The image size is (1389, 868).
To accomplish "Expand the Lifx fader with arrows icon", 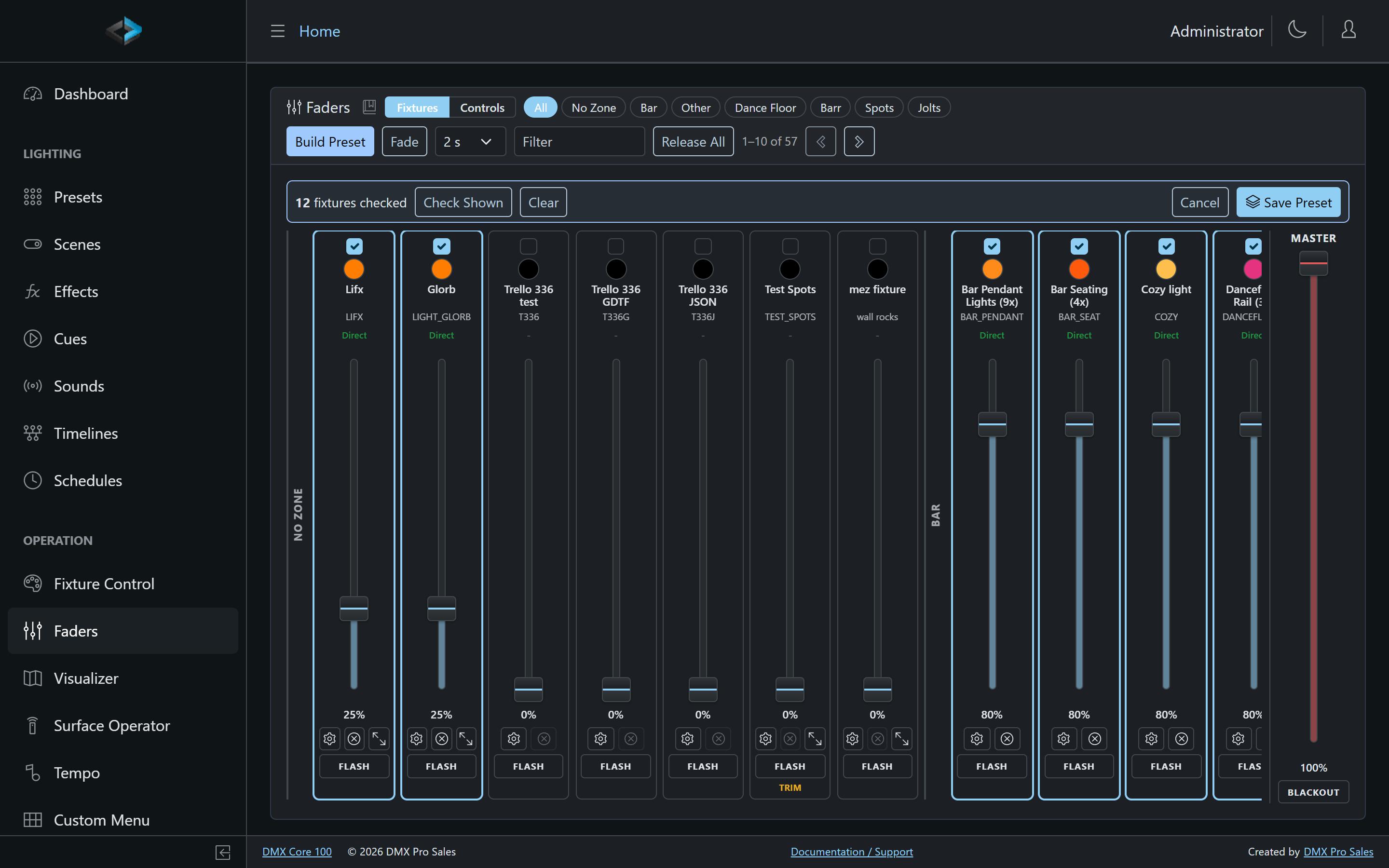I will point(379,738).
